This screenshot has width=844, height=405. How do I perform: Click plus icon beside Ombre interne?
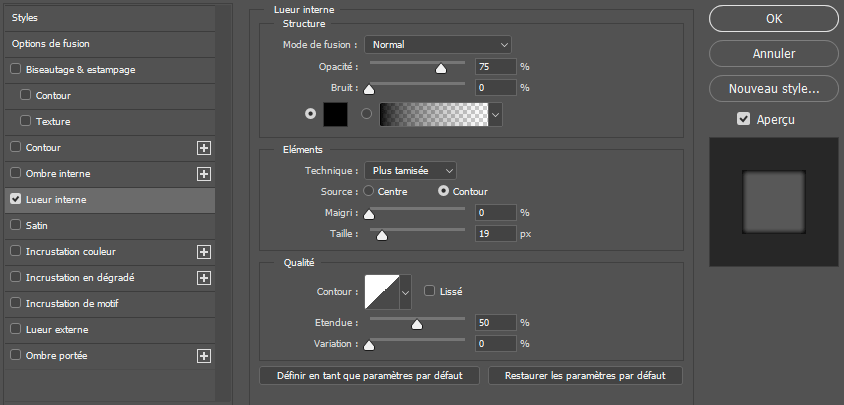coord(204,174)
